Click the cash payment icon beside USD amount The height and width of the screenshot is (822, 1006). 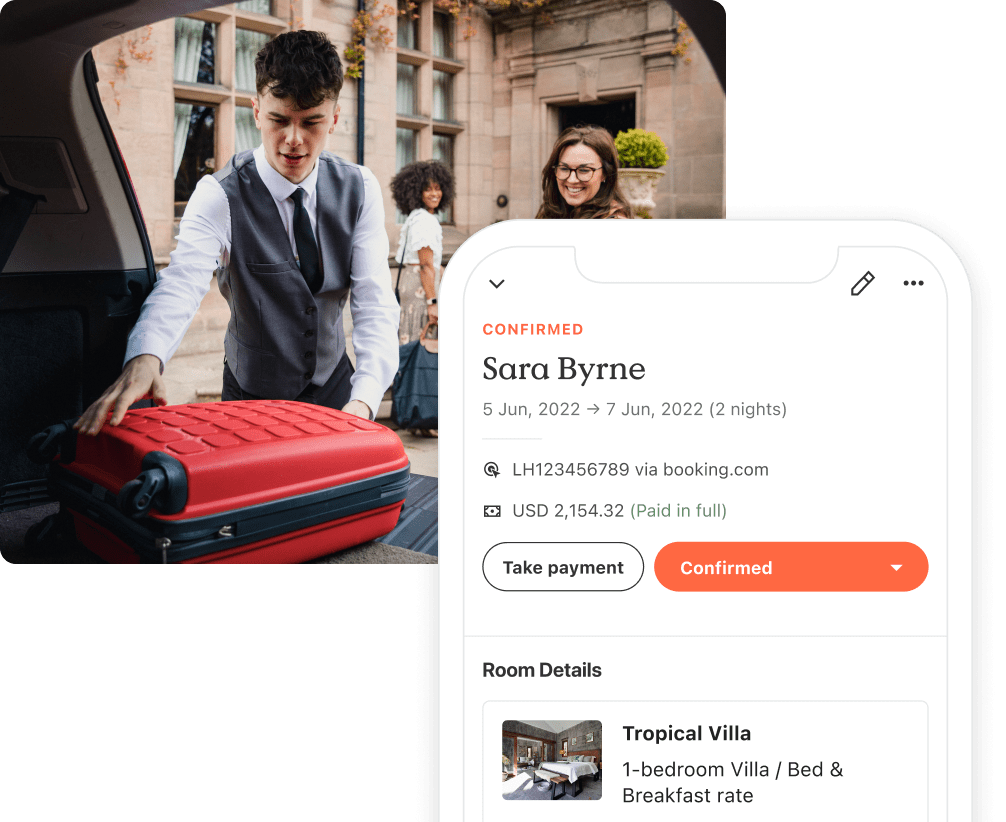pyautogui.click(x=492, y=511)
